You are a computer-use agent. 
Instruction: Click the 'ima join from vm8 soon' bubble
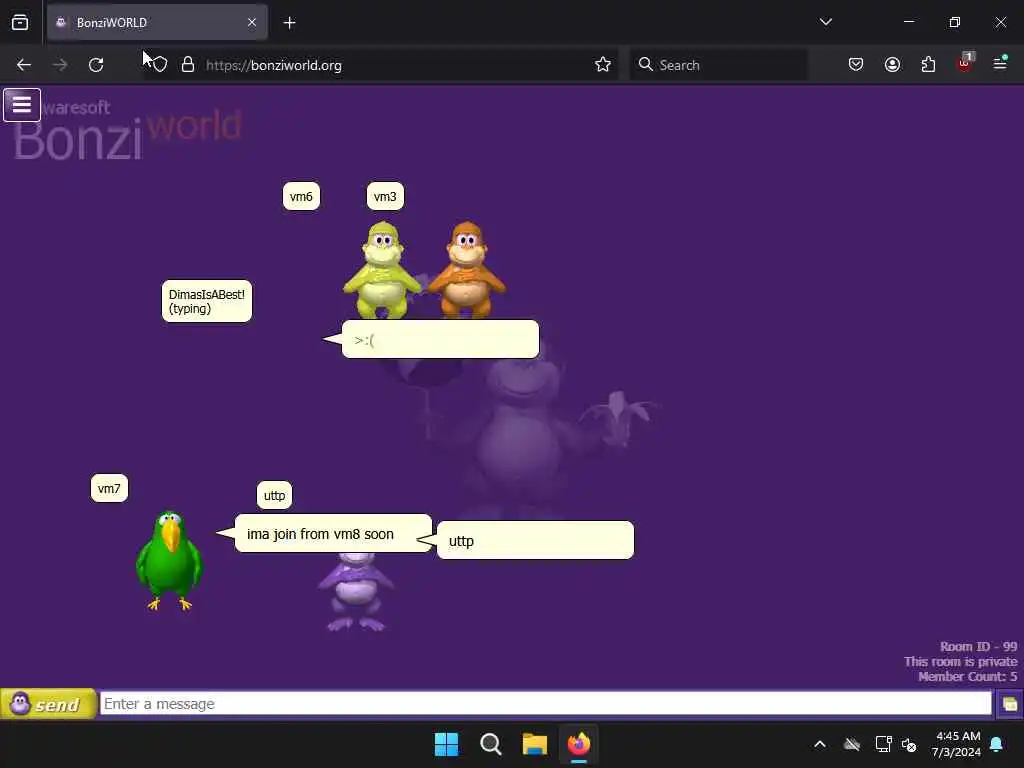point(333,534)
